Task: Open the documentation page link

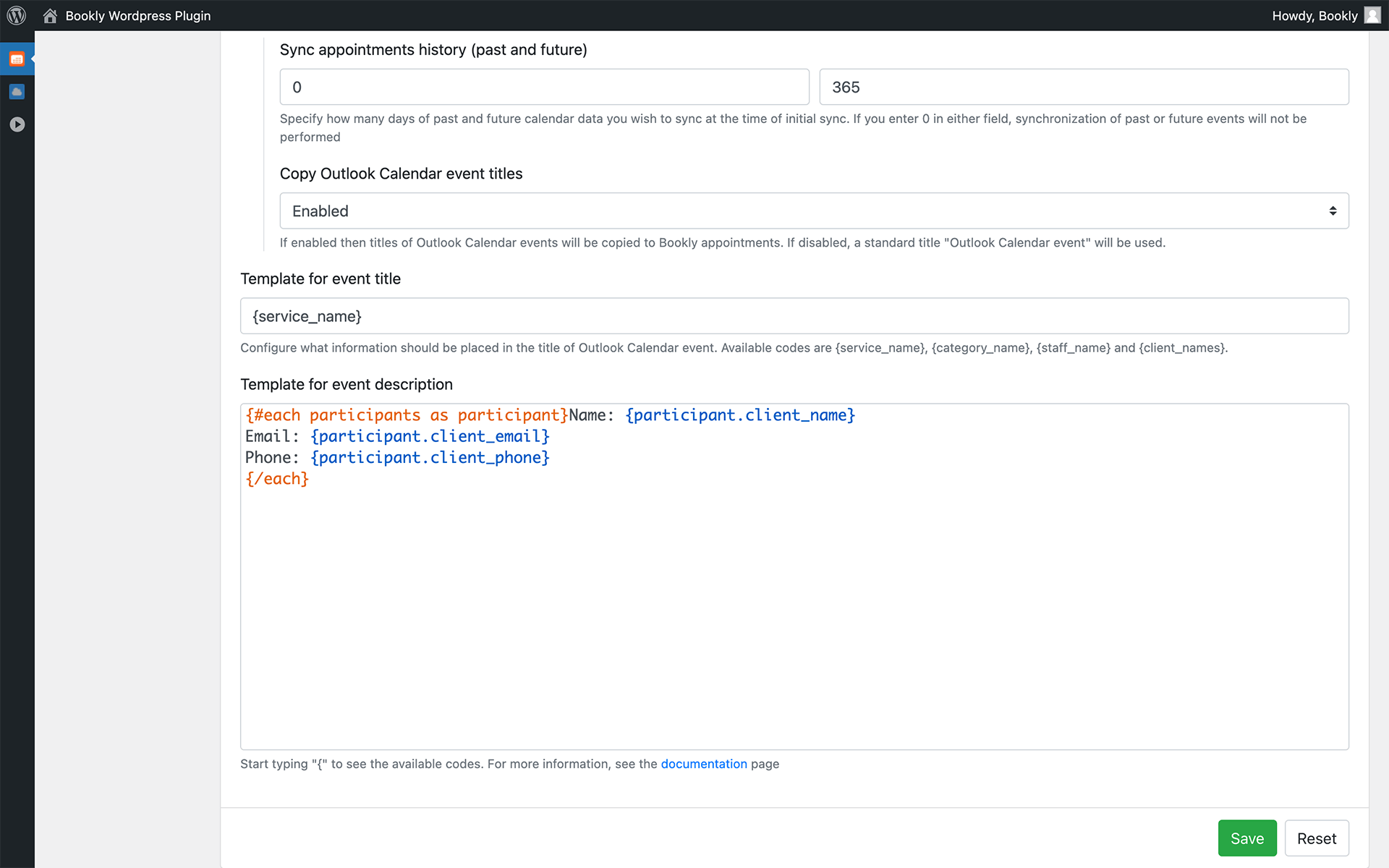Action: pyautogui.click(x=703, y=764)
